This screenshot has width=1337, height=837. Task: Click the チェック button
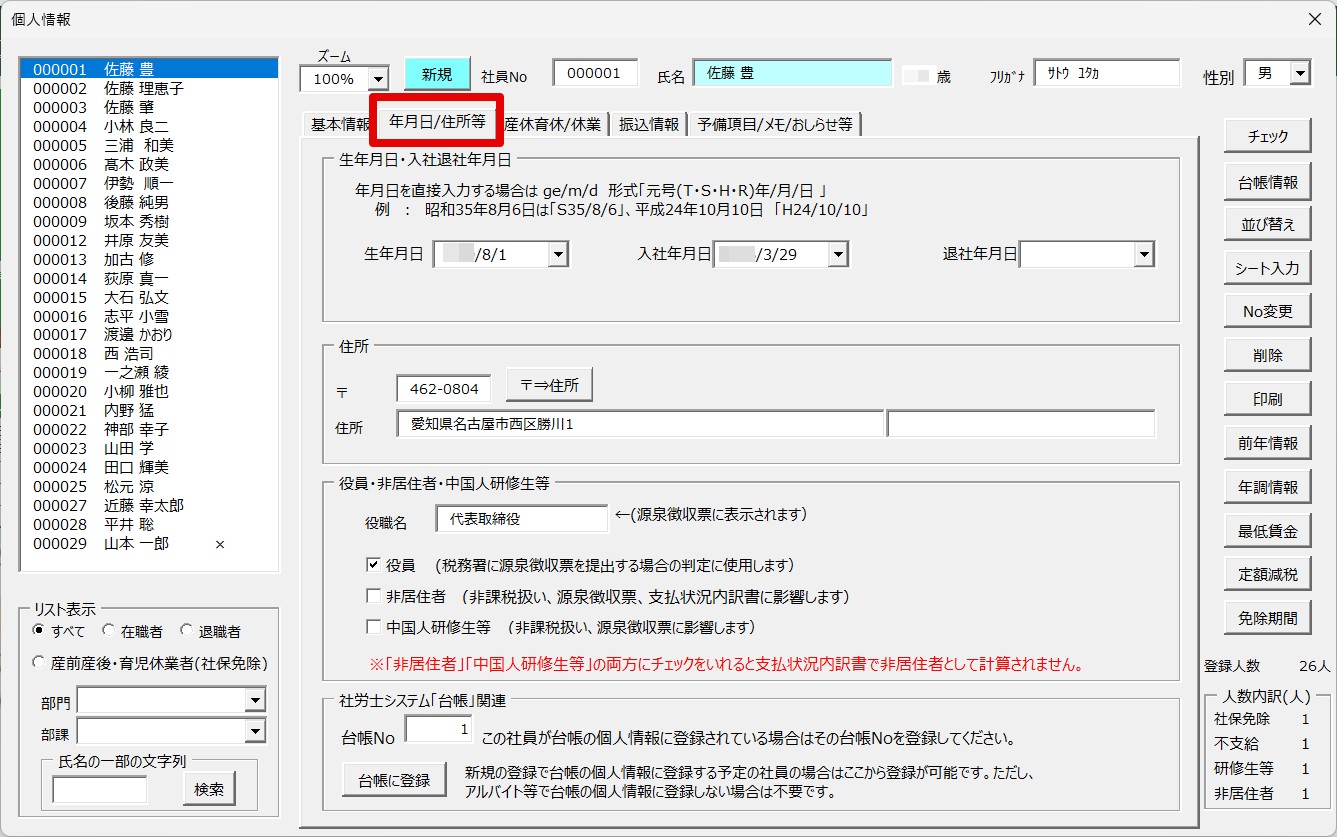point(1267,137)
